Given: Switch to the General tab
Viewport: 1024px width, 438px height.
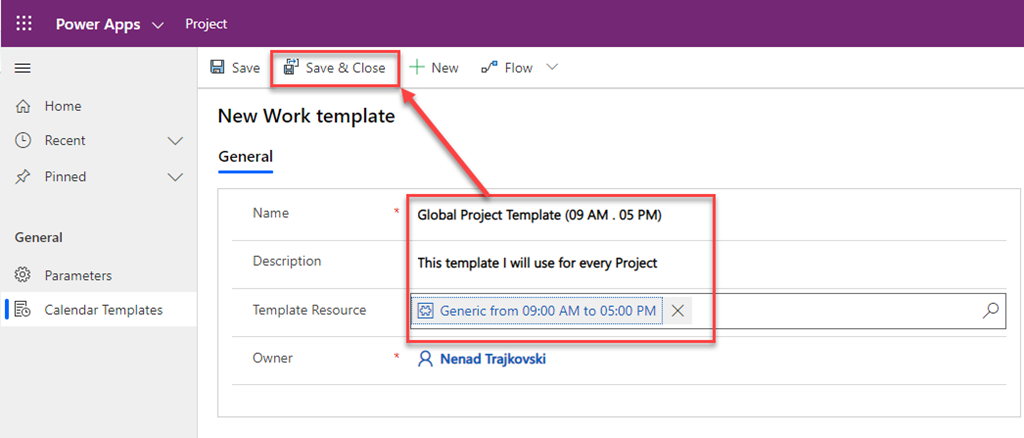Looking at the screenshot, I should (245, 156).
